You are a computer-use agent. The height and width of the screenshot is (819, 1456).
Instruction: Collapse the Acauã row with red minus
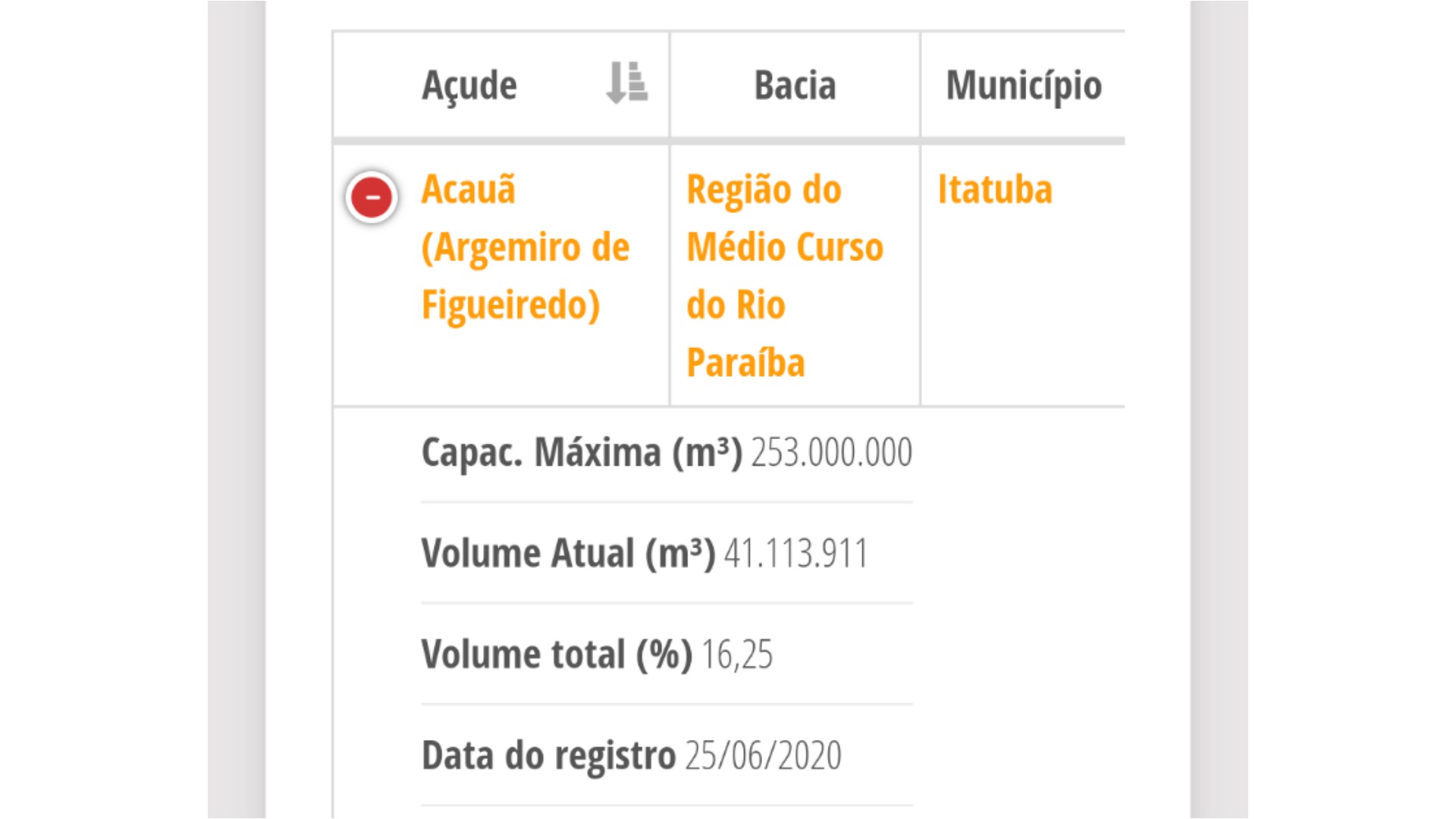(x=372, y=197)
